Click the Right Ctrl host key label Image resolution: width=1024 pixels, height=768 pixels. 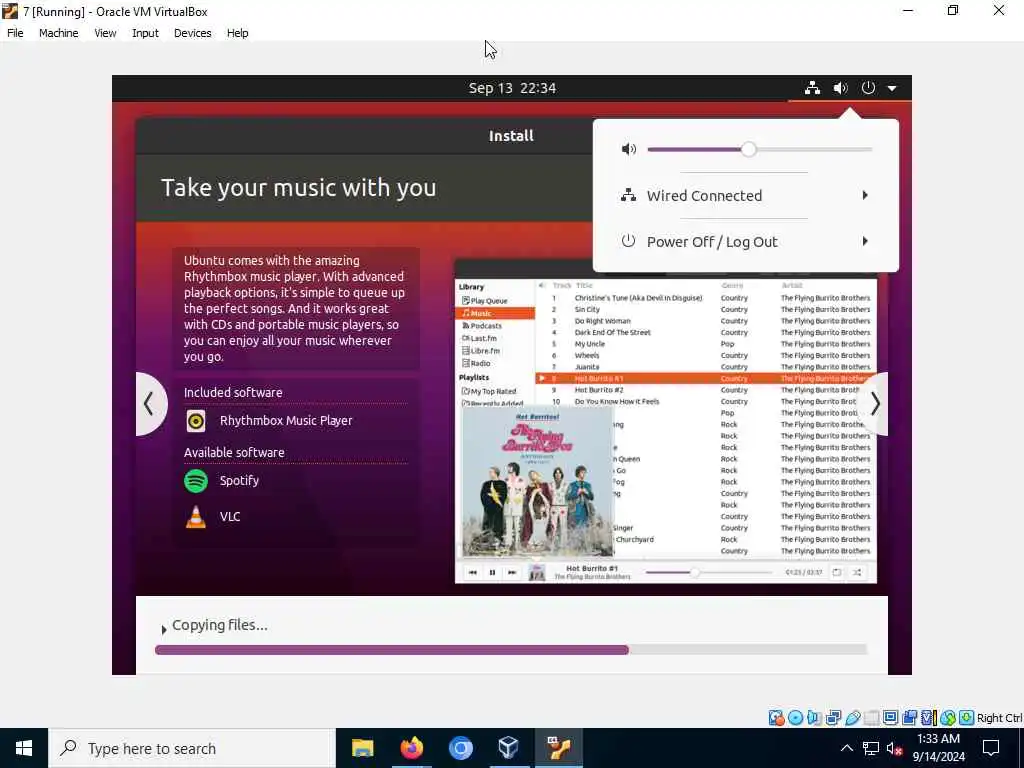1000,718
